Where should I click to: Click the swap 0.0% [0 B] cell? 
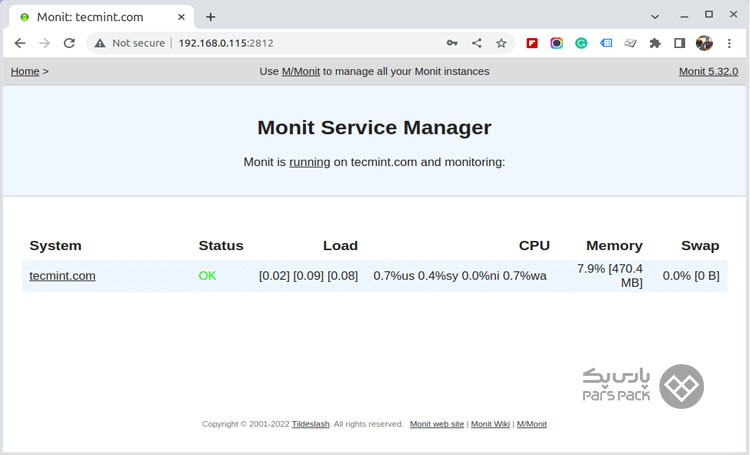[x=691, y=276]
